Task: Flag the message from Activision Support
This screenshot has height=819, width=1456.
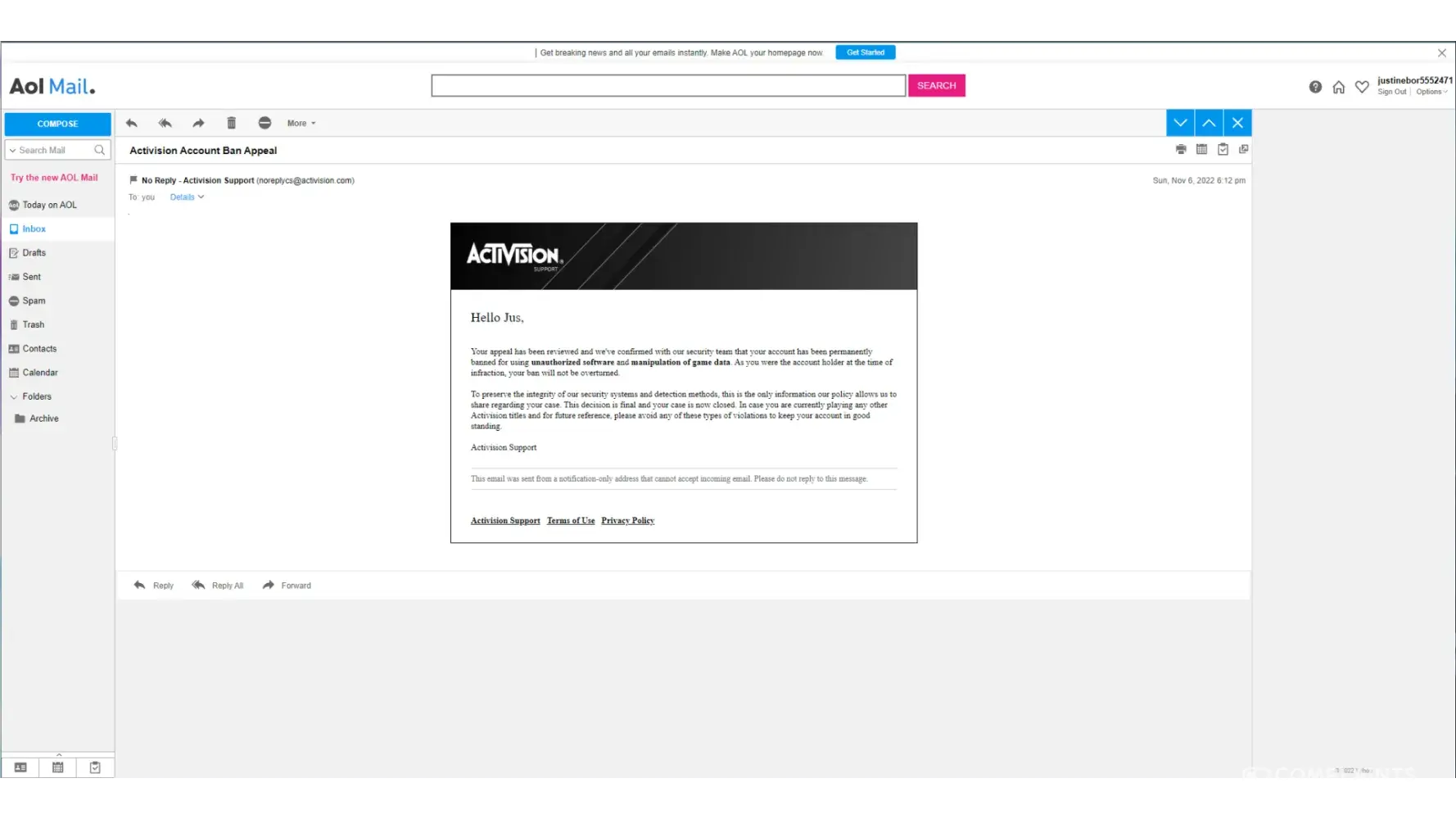Action: 133,180
